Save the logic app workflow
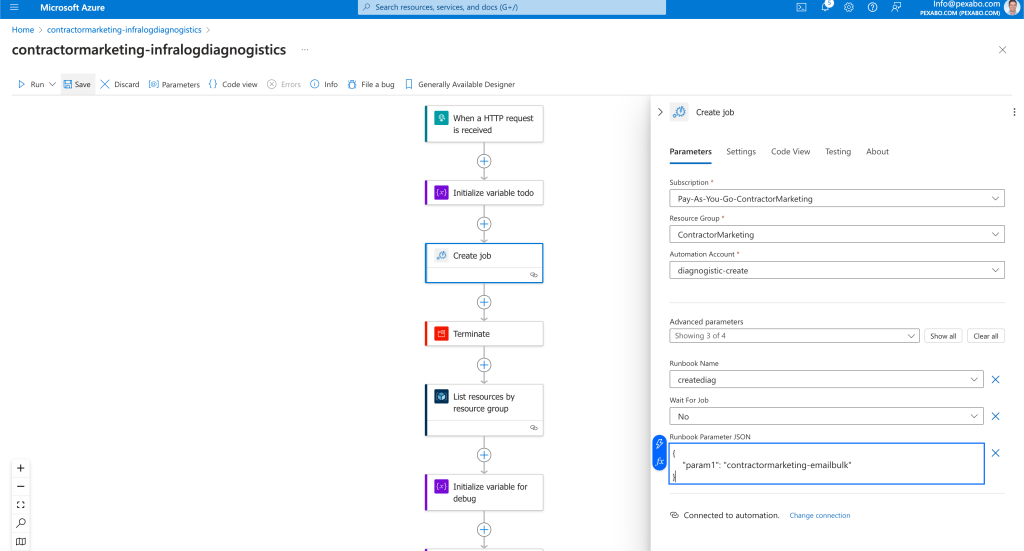The height and width of the screenshot is (551, 1024). pos(77,84)
